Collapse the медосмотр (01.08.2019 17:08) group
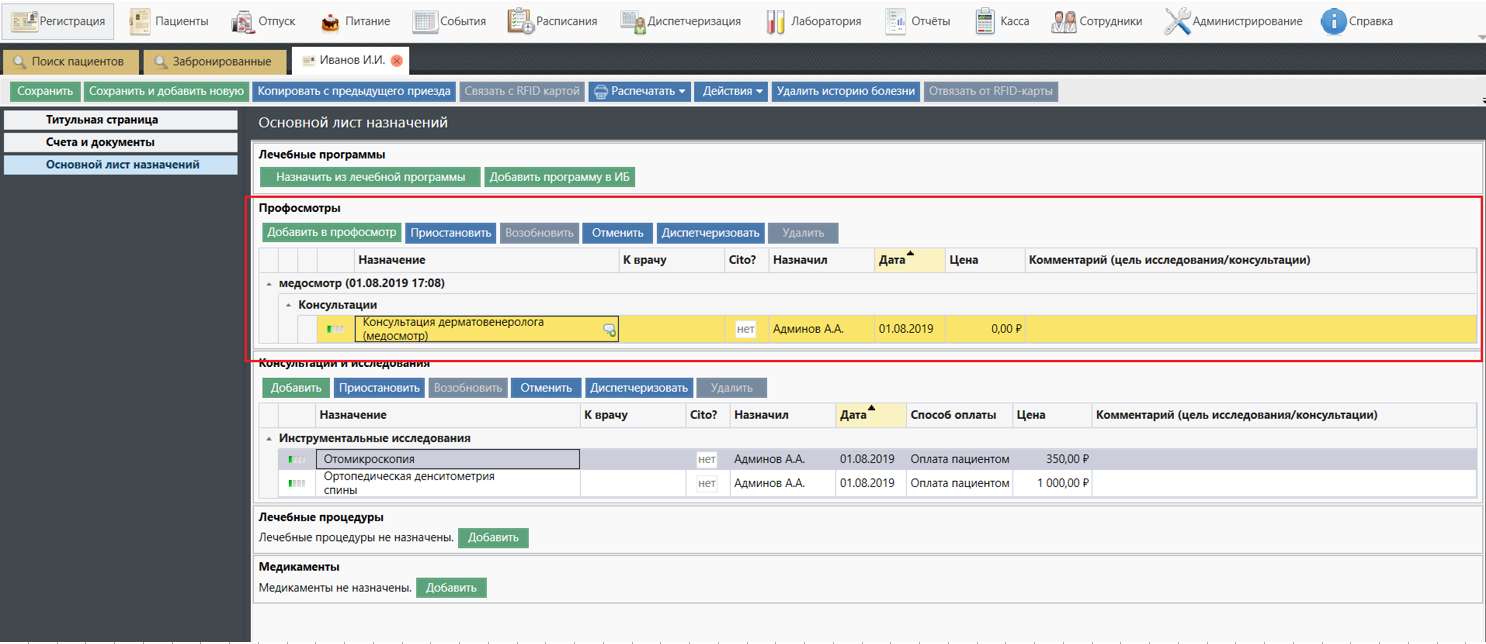 tap(269, 284)
